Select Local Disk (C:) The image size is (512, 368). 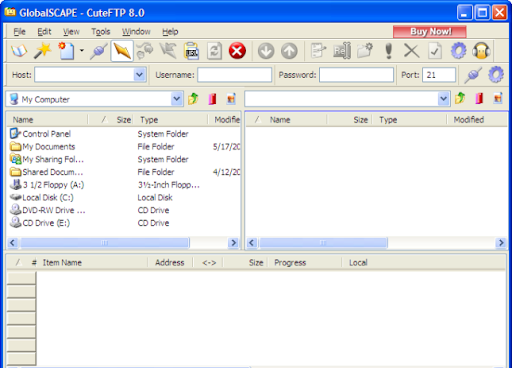(41, 197)
